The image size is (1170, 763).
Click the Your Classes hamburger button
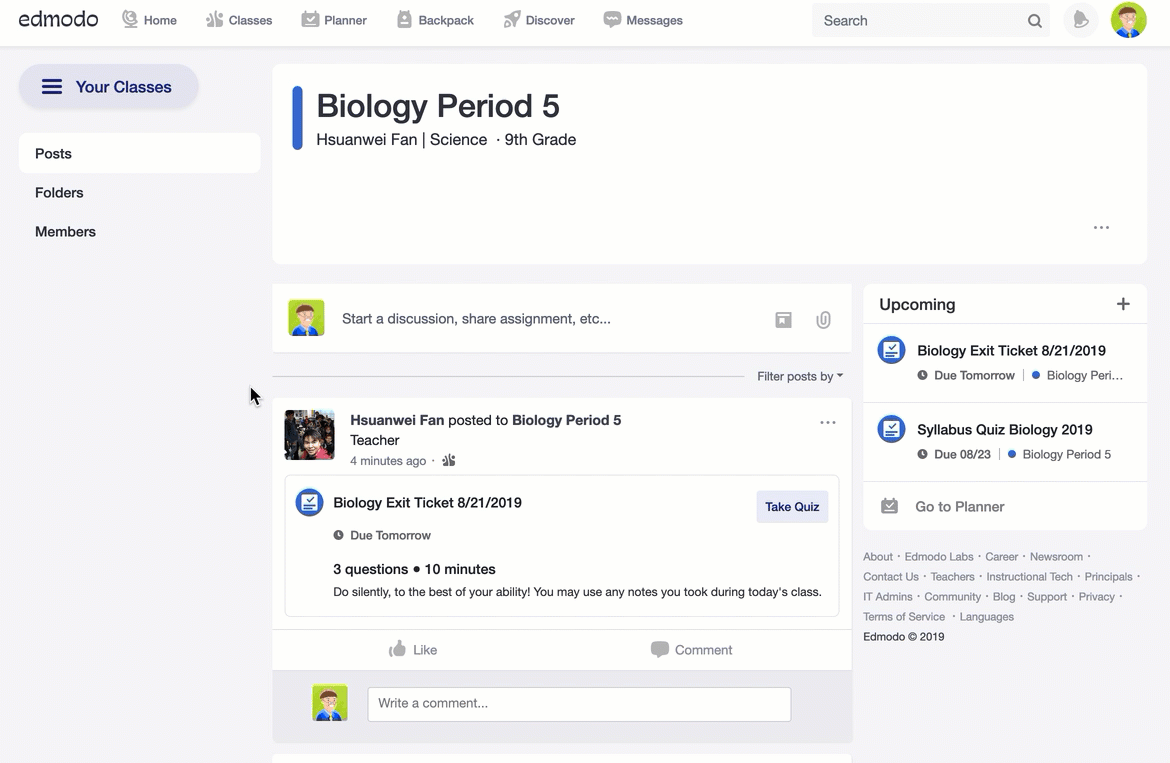(108, 87)
